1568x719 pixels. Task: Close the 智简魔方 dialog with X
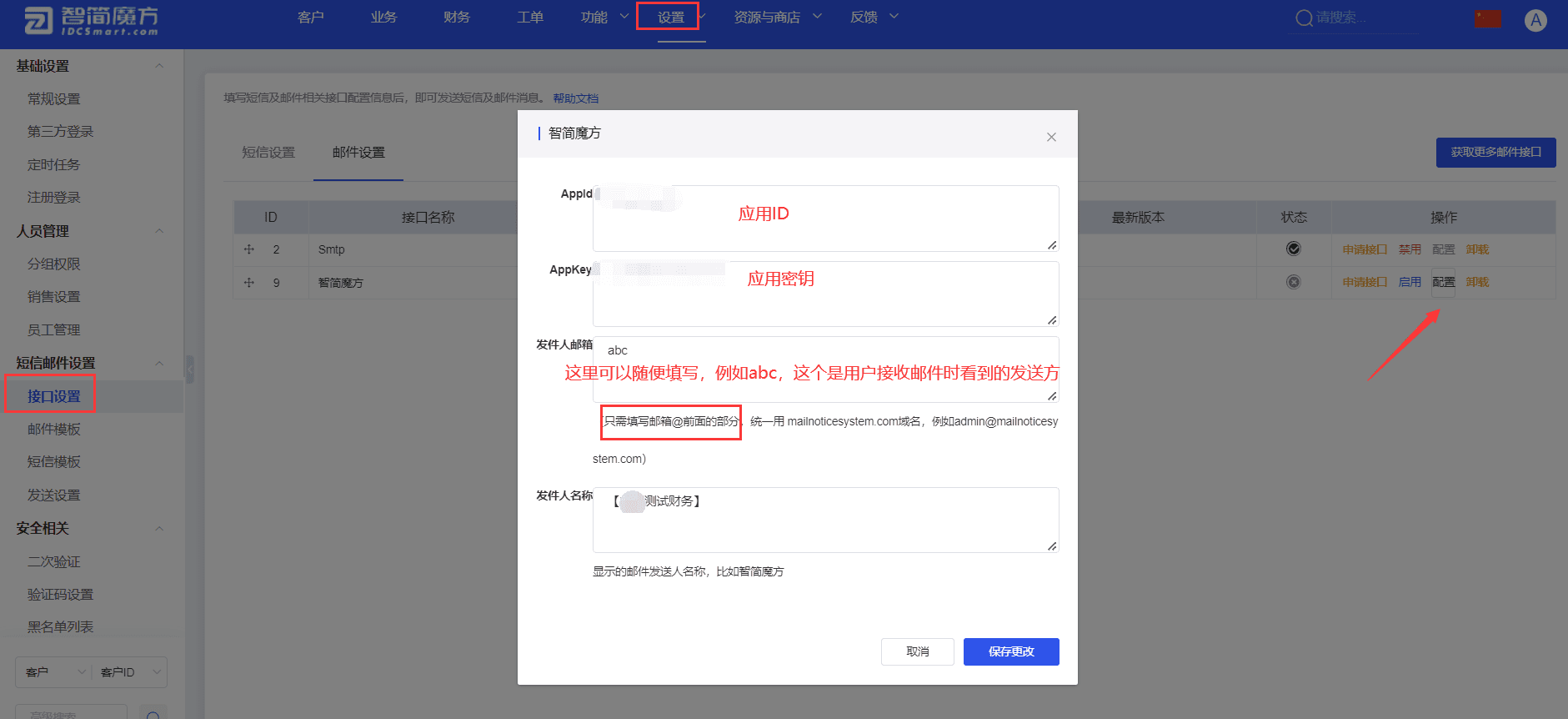coord(1051,137)
